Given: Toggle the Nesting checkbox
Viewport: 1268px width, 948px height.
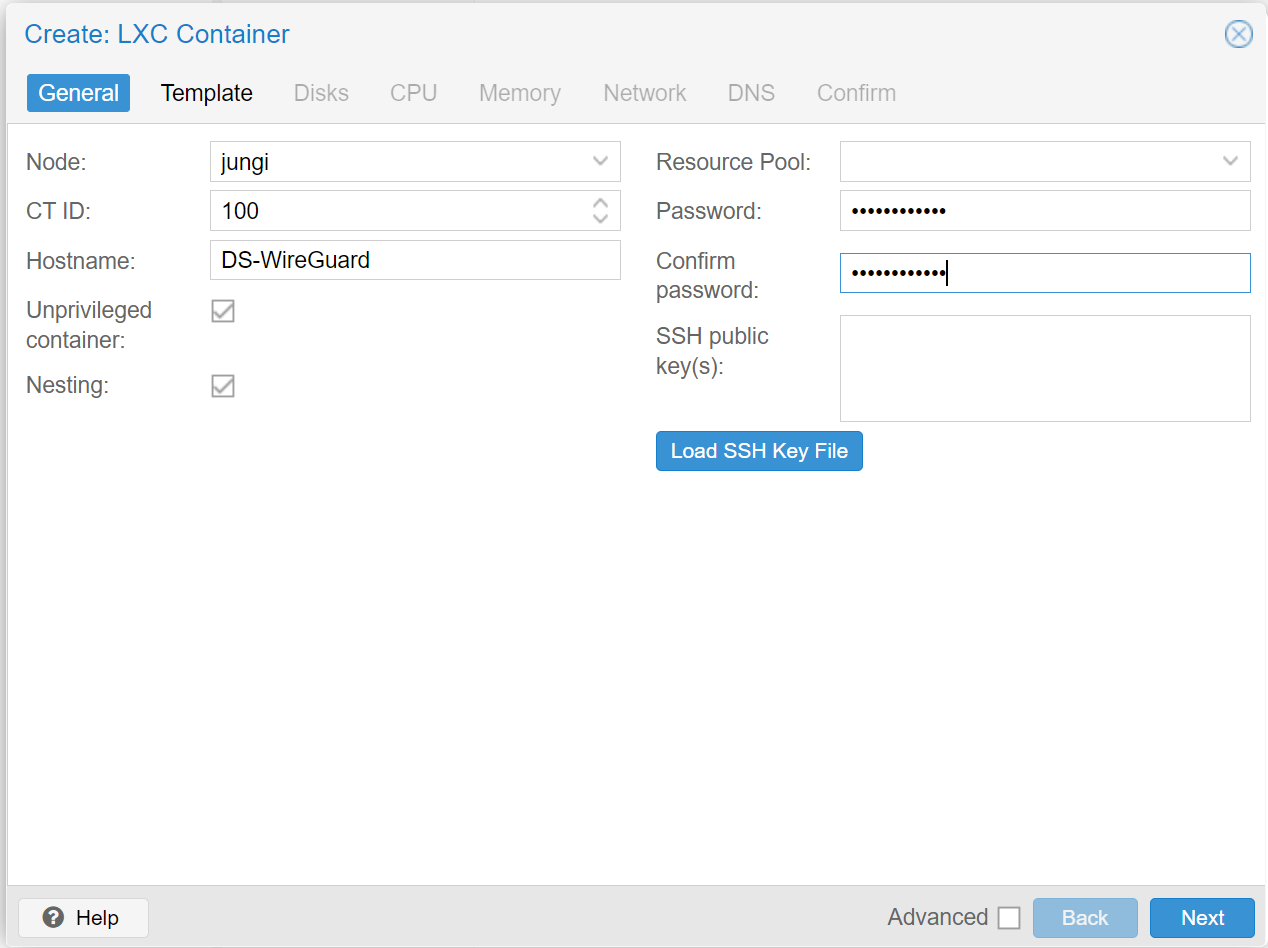Looking at the screenshot, I should (x=223, y=386).
